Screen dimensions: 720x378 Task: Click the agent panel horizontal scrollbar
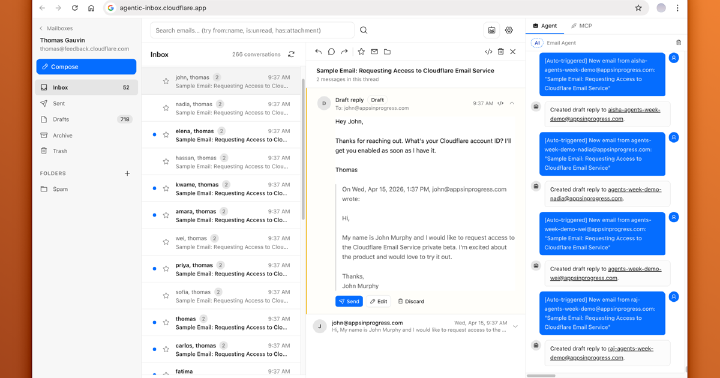(x=541, y=376)
